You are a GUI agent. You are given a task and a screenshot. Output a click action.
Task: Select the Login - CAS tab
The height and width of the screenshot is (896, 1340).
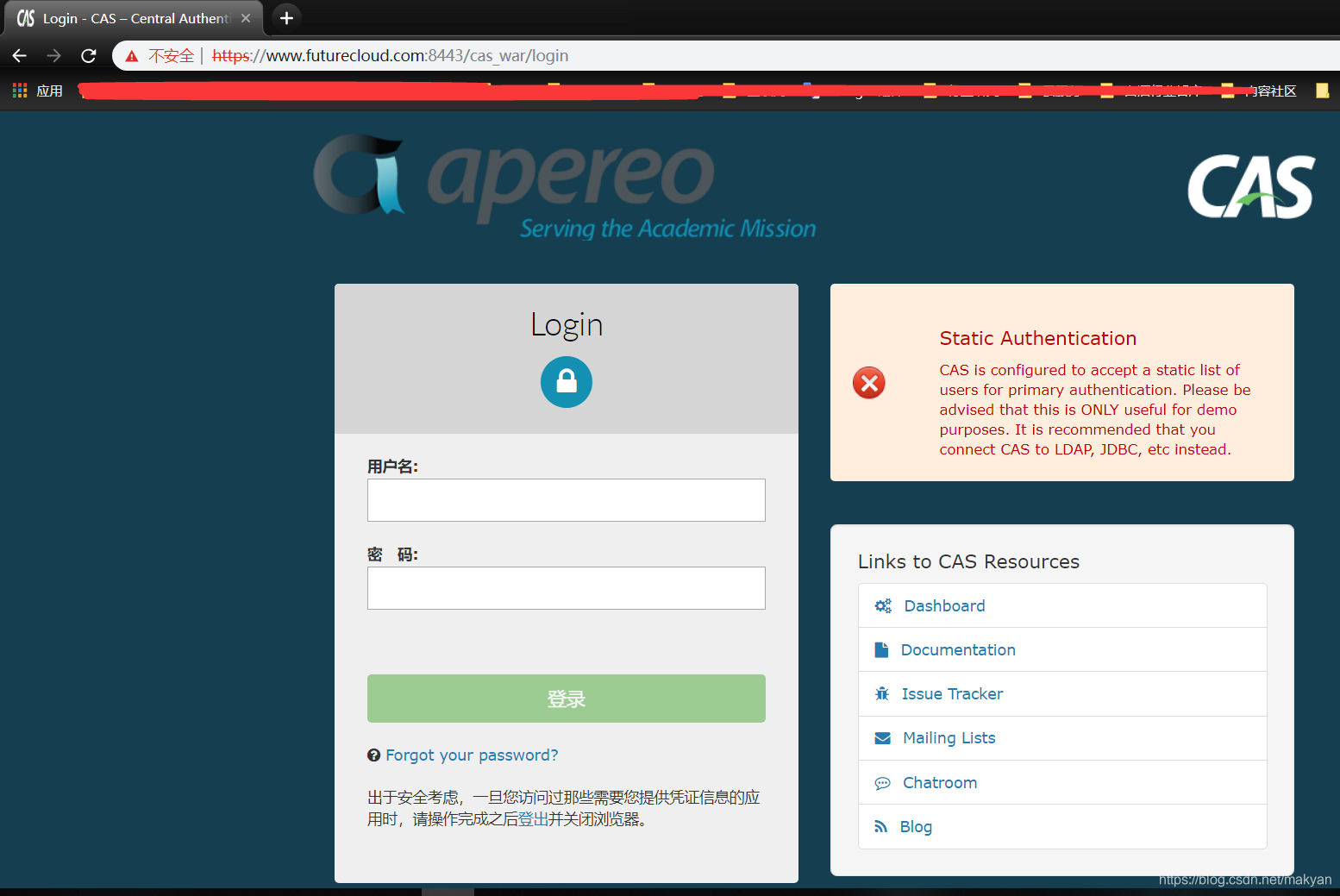coord(134,18)
